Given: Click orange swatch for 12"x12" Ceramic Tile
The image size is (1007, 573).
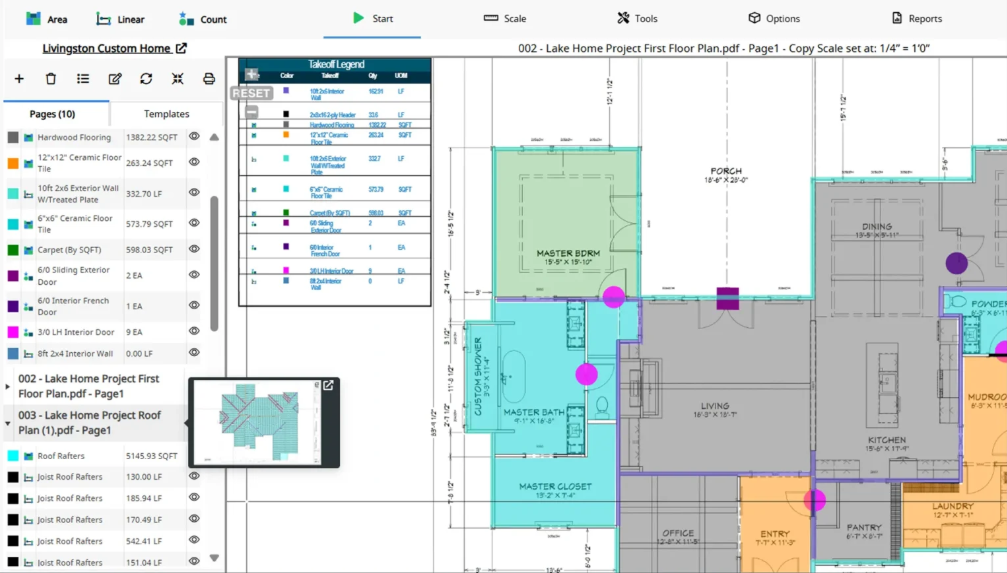Looking at the screenshot, I should 13,163.
